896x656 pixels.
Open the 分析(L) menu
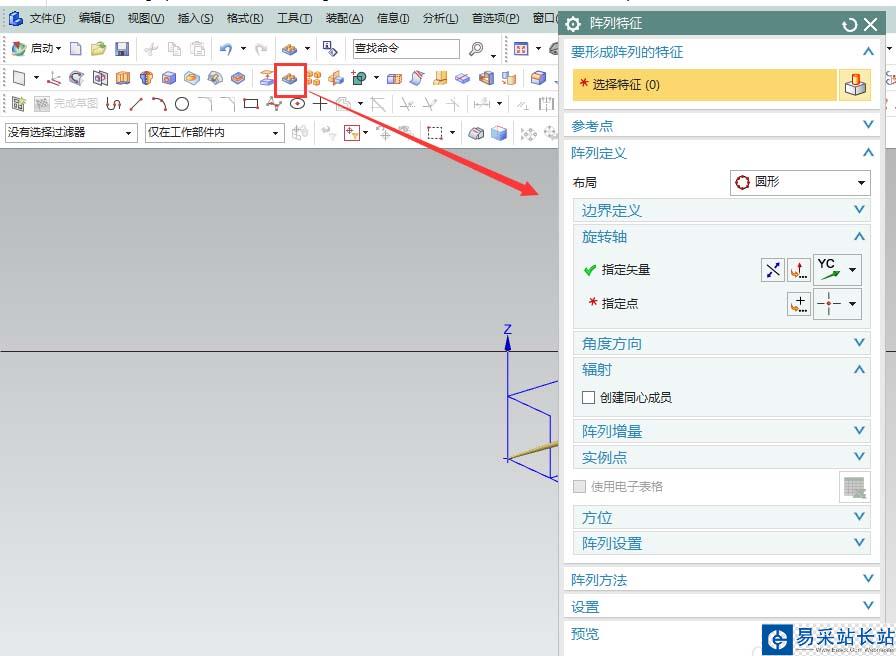440,18
